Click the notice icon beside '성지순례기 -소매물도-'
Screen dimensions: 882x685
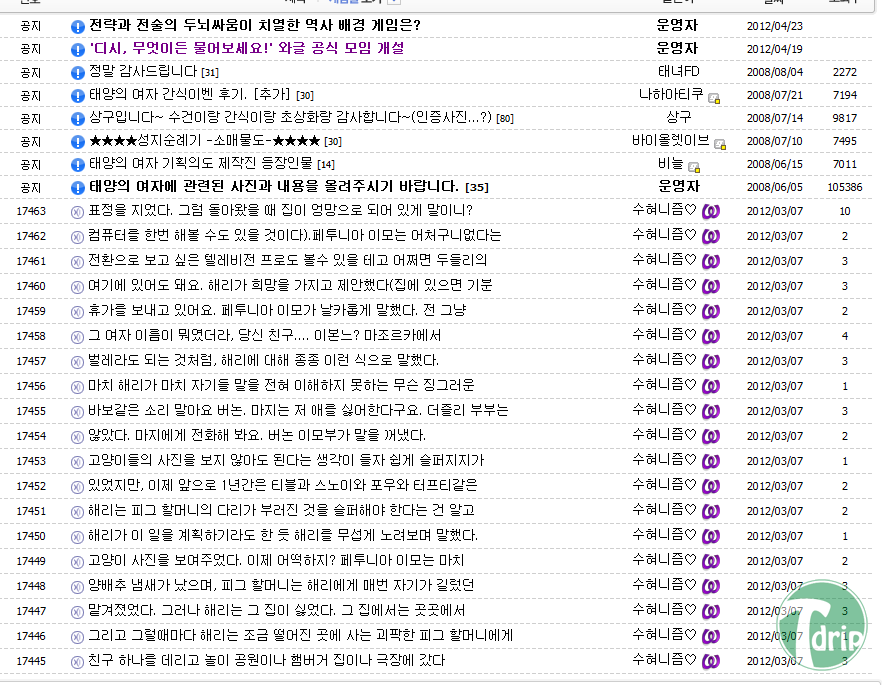78,142
